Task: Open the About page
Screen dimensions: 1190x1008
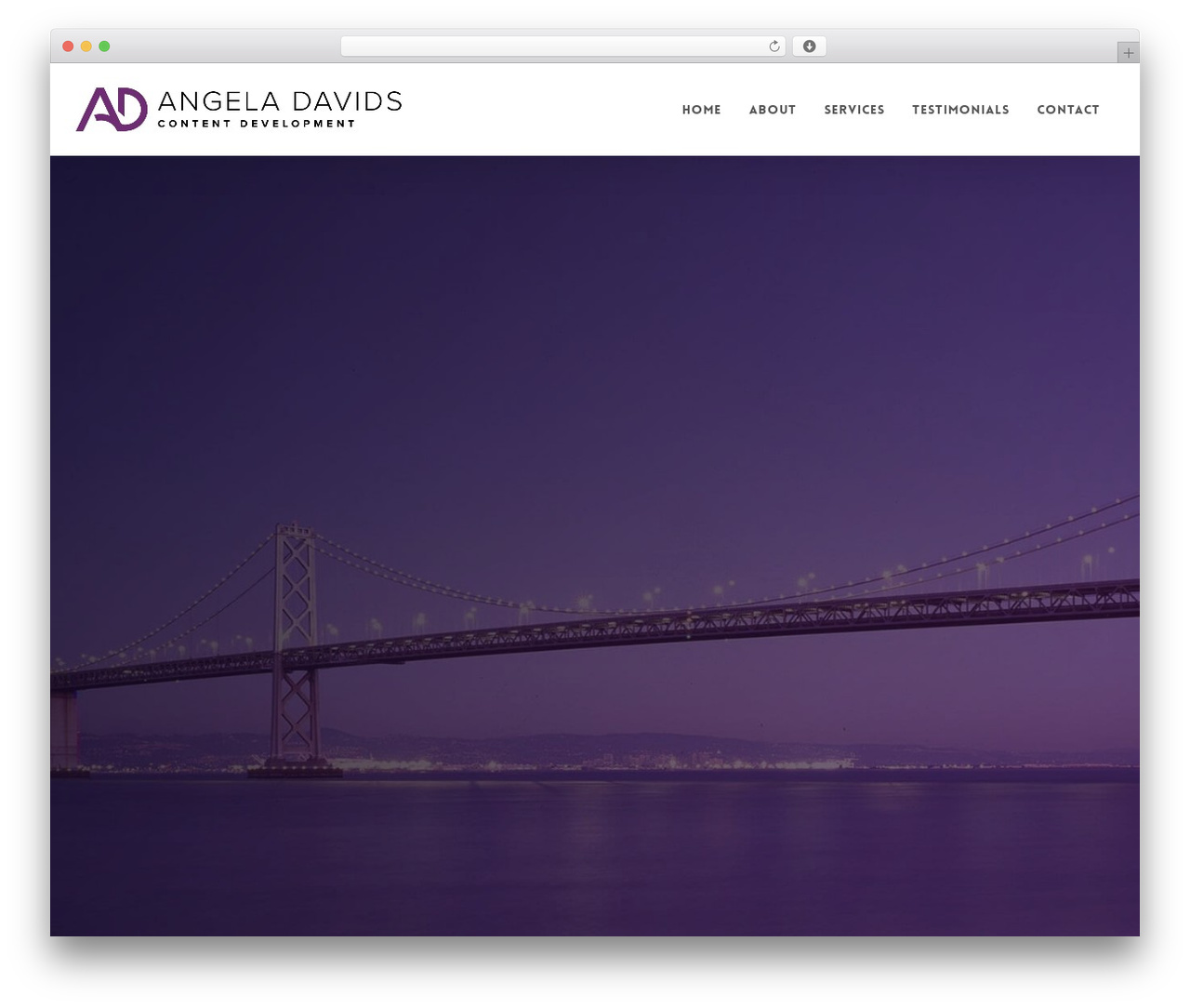Action: click(773, 110)
